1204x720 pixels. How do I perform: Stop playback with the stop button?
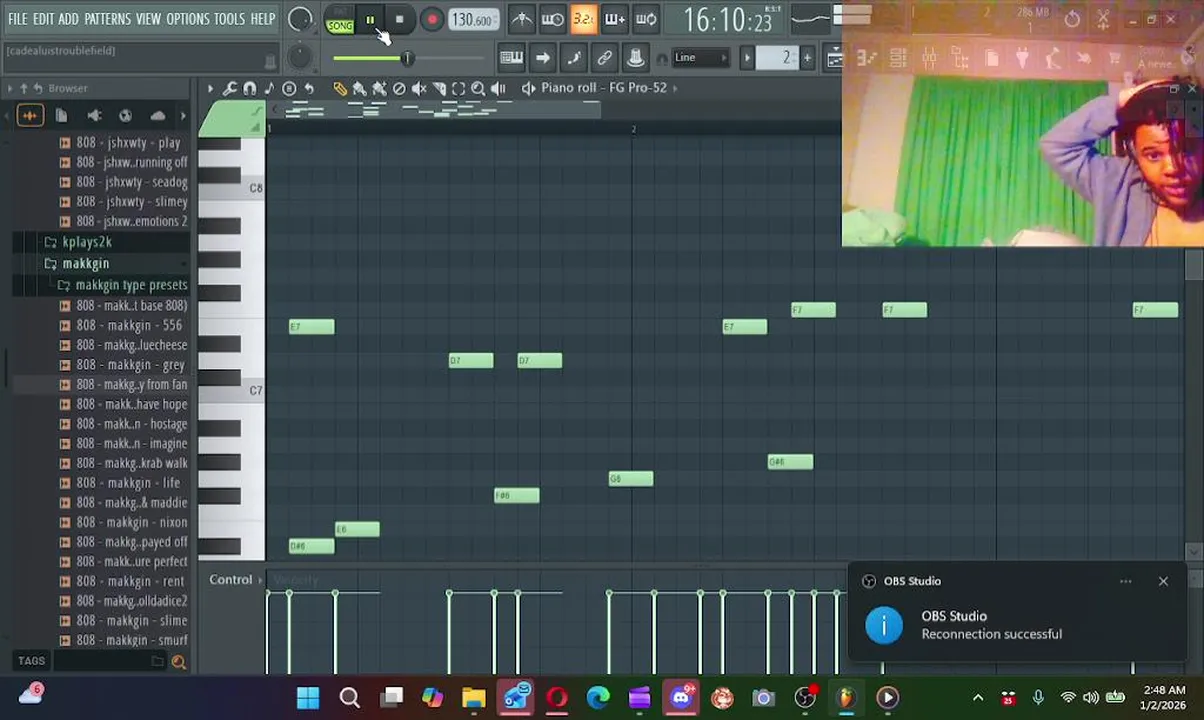pos(399,20)
